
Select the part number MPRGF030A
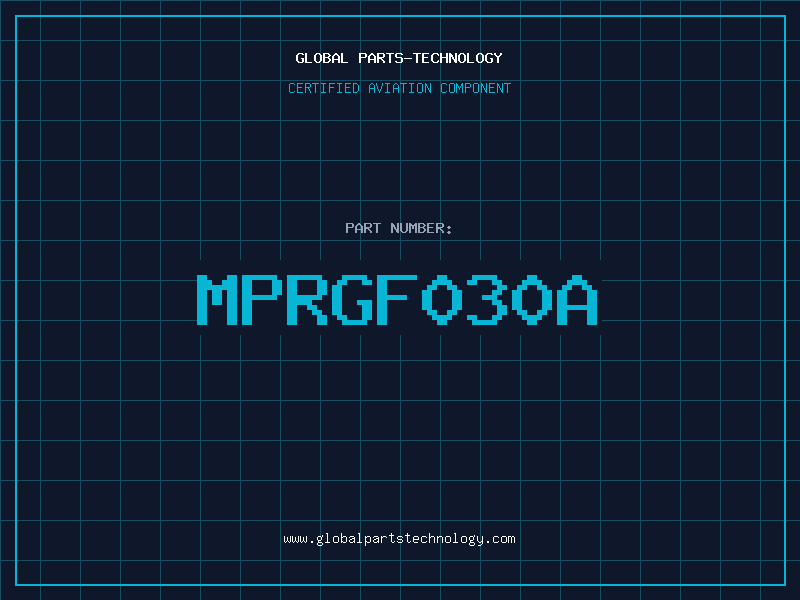(x=397, y=300)
